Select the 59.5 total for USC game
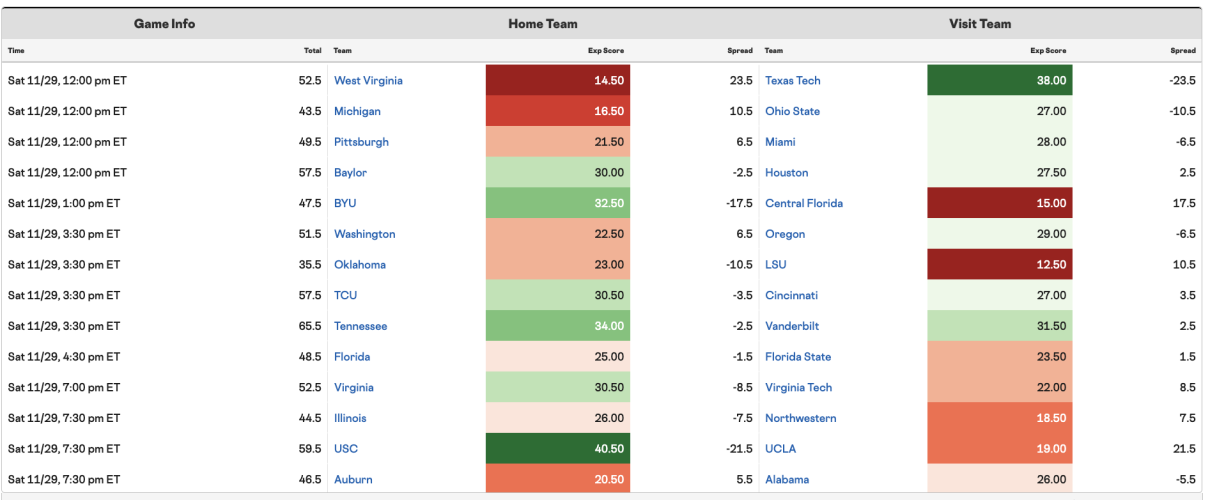 click(310, 449)
